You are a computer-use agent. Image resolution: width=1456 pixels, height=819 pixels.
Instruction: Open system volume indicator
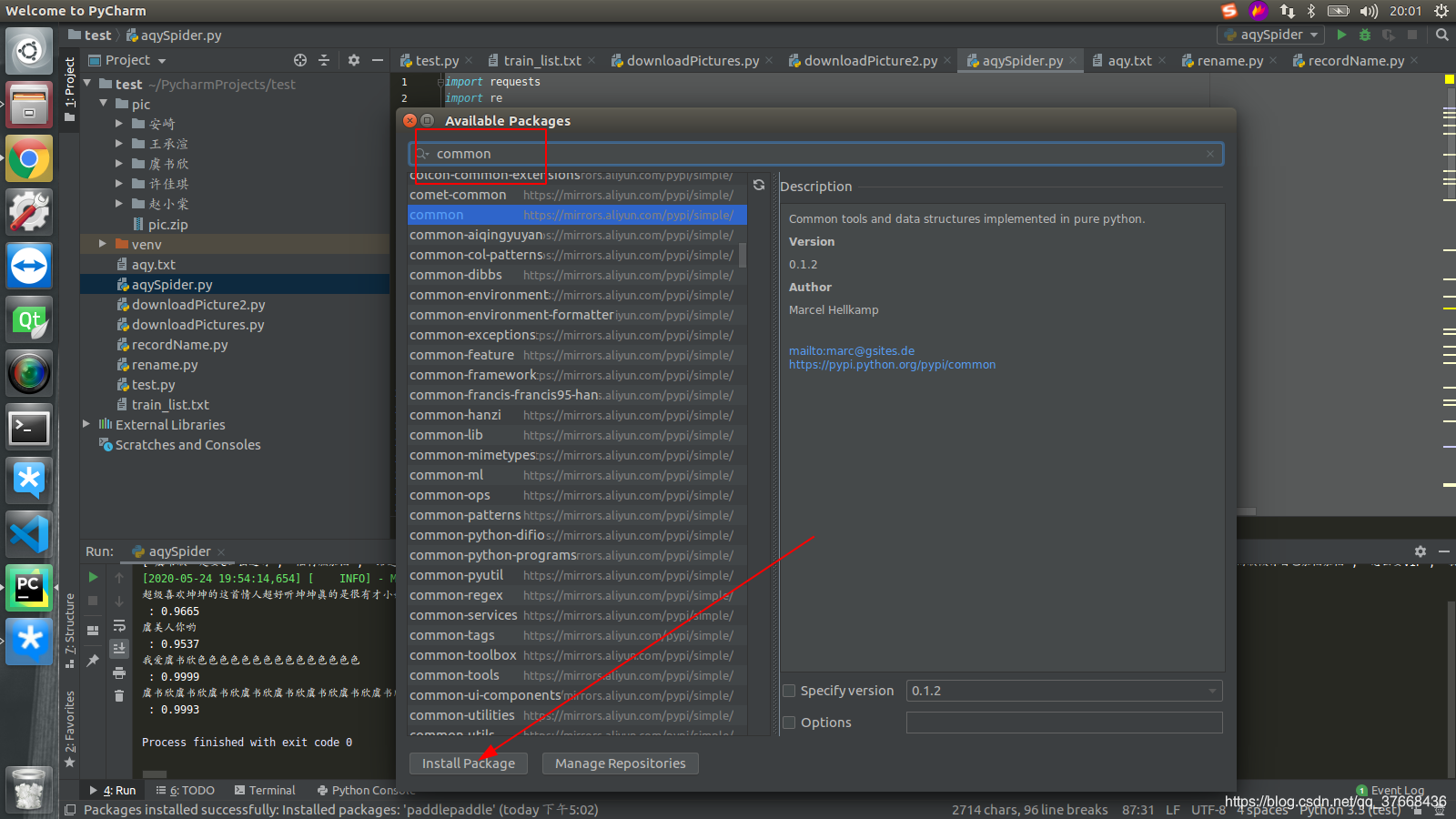(1369, 11)
